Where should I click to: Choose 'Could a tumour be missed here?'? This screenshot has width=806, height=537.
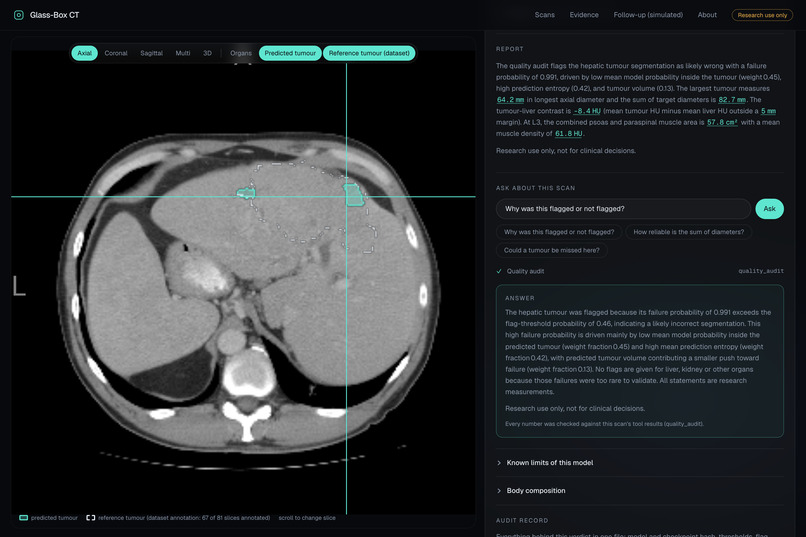(x=552, y=250)
